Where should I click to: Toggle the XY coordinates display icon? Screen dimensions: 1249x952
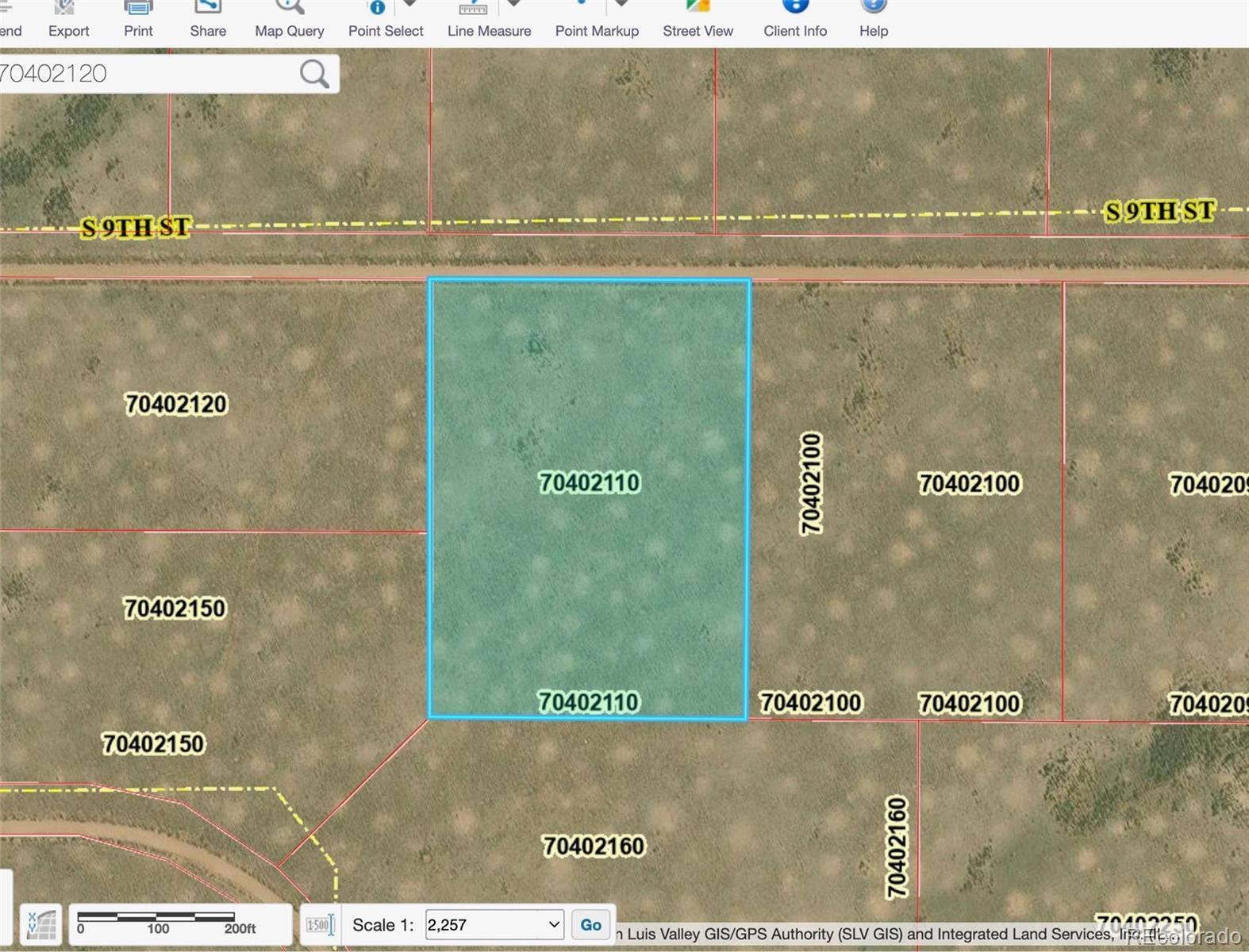pos(41,925)
